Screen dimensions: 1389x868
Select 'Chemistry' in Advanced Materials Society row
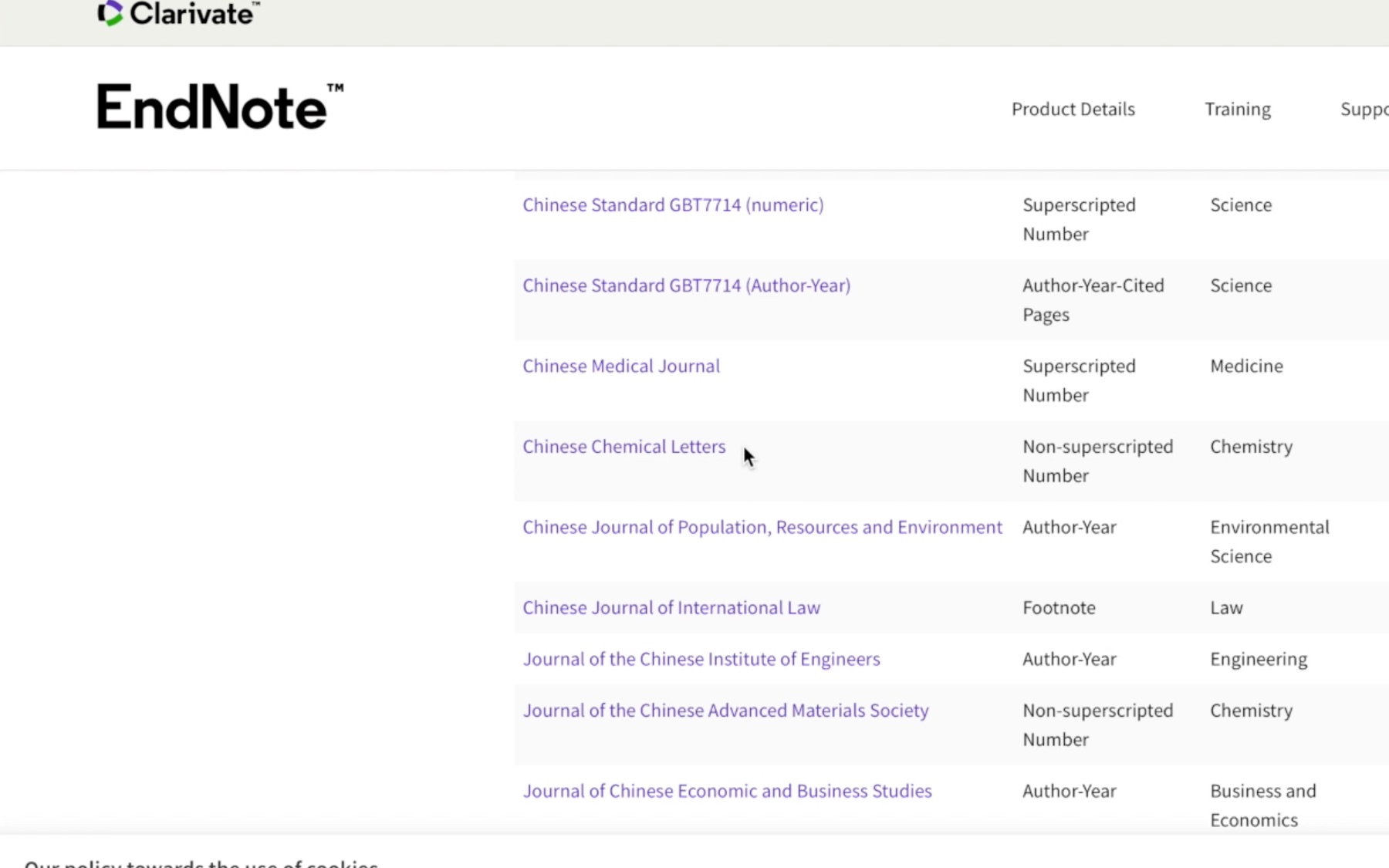pos(1251,711)
